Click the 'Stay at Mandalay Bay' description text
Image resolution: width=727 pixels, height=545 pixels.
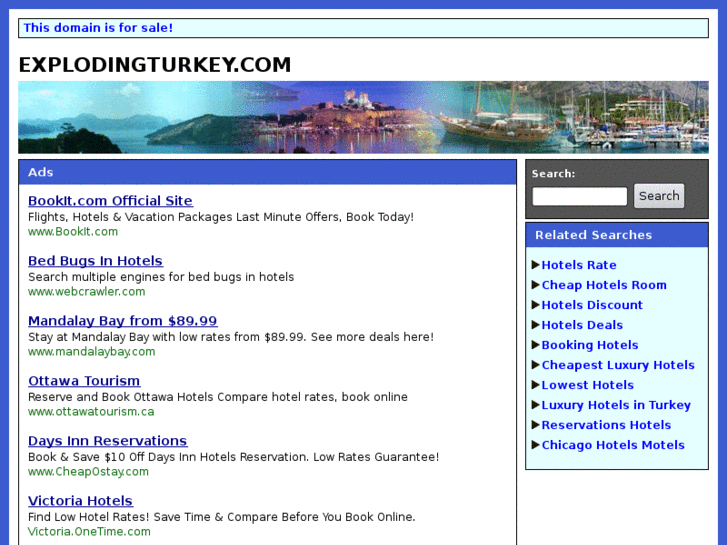231,337
